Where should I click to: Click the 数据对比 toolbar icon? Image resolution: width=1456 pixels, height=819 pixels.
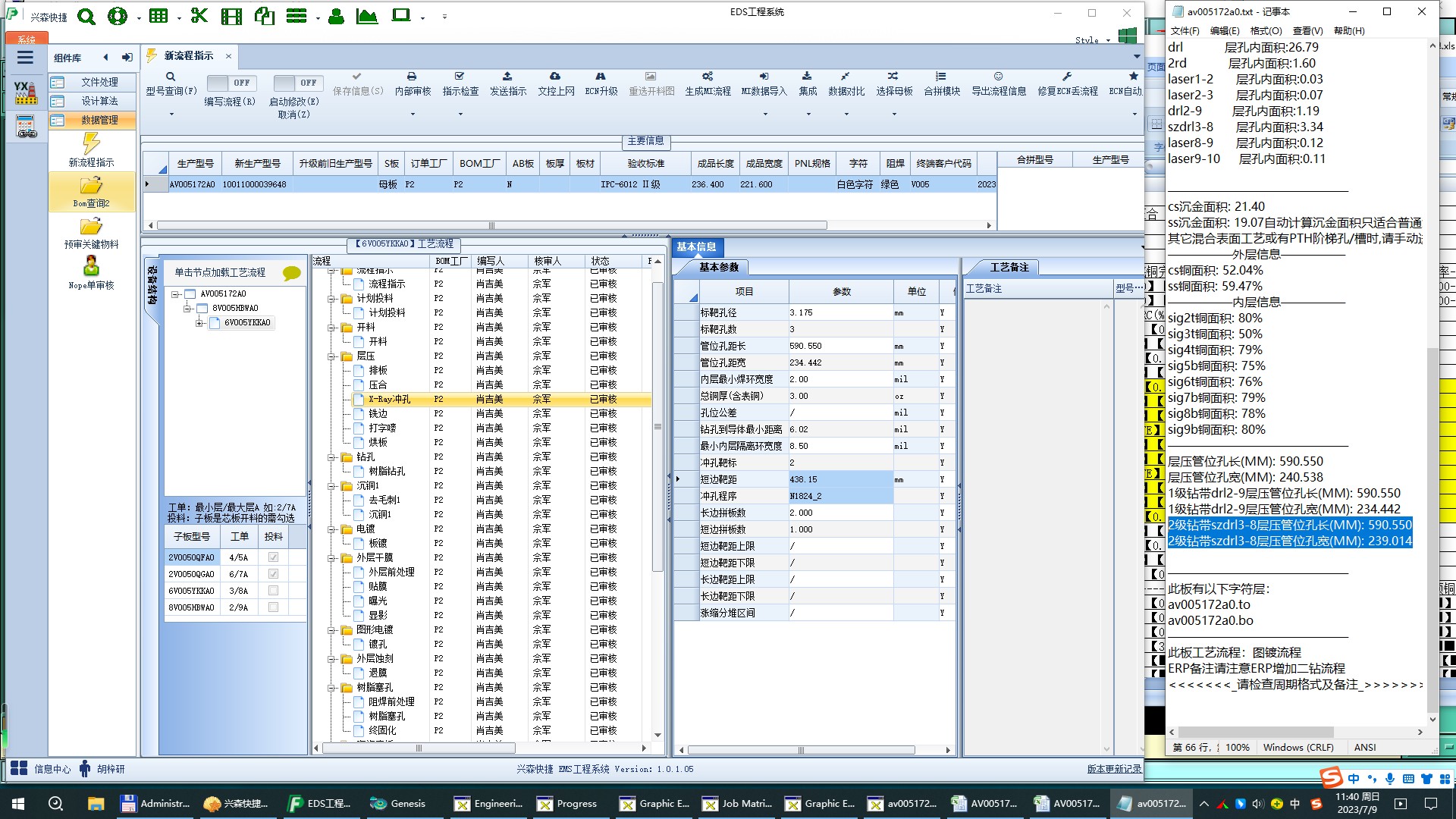[846, 77]
